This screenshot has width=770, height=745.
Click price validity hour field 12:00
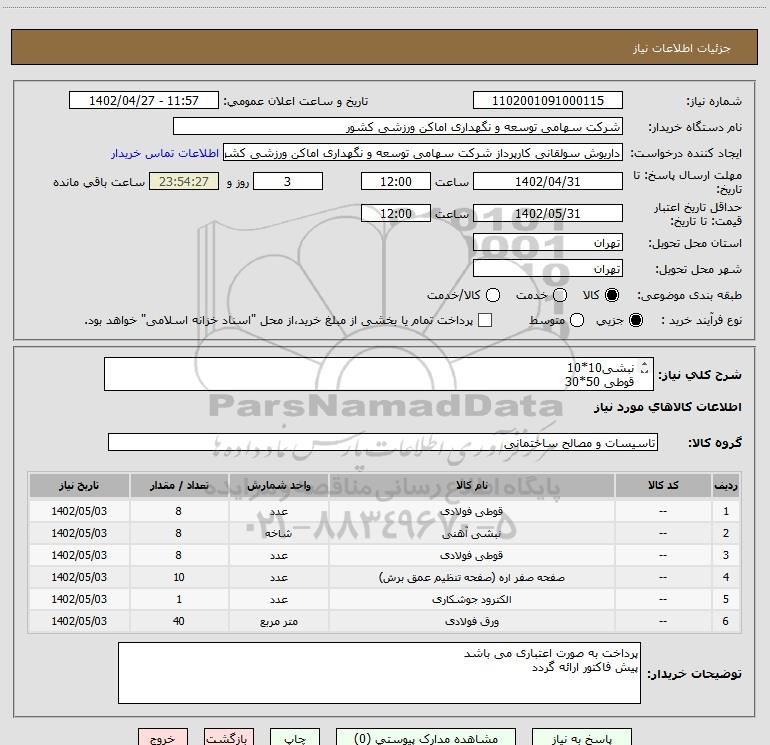pos(396,213)
